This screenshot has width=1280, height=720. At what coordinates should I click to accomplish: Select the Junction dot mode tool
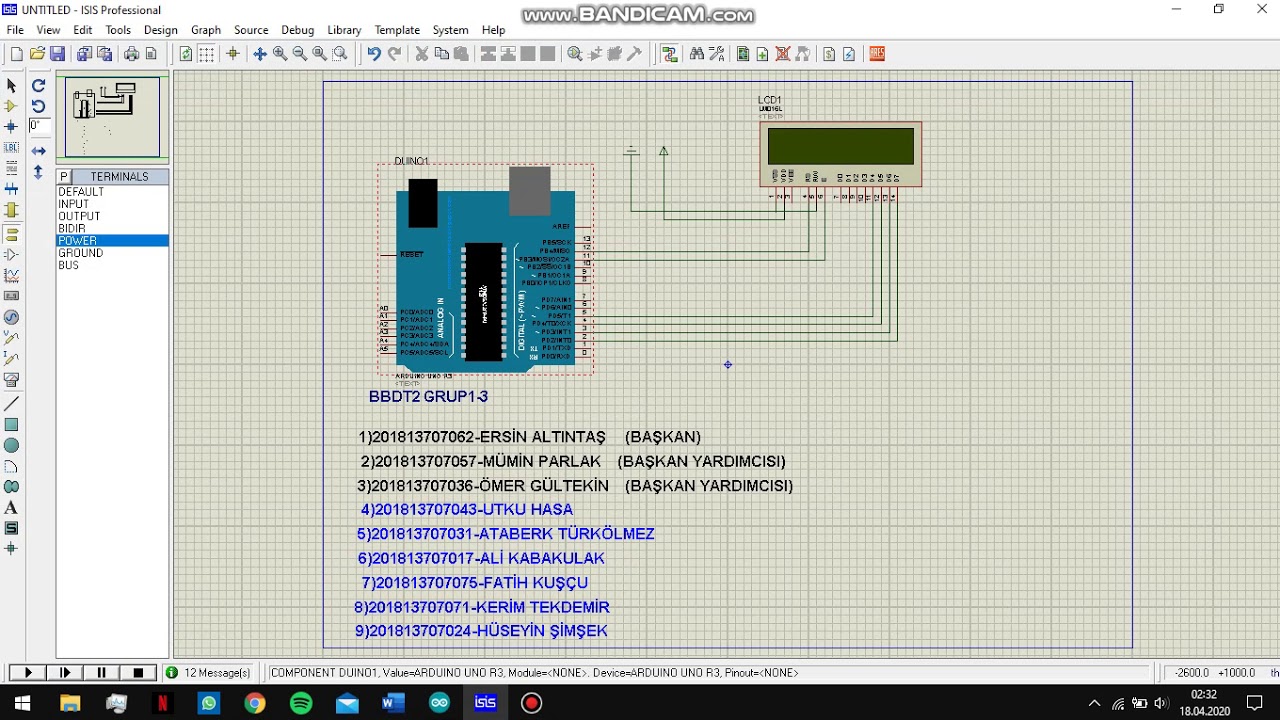[12, 127]
